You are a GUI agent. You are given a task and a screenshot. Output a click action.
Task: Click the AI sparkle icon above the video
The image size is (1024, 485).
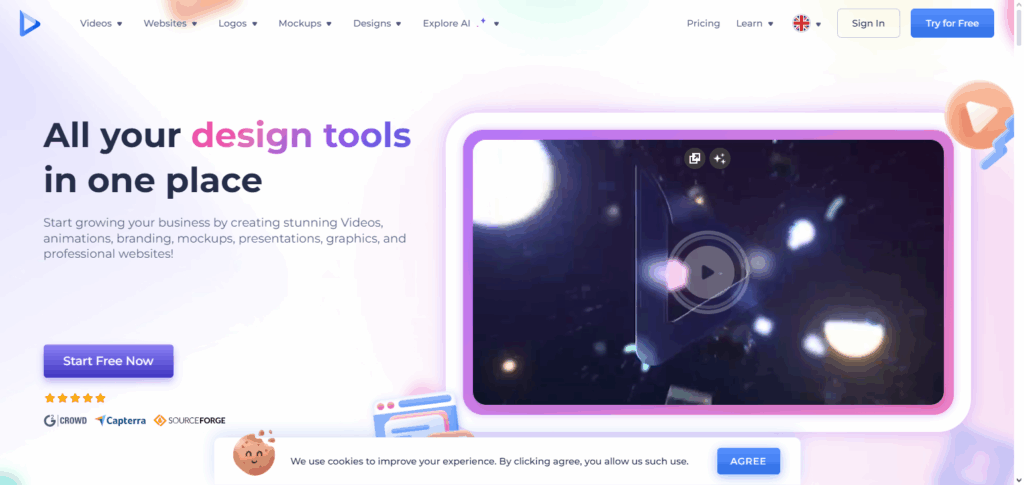click(x=720, y=158)
